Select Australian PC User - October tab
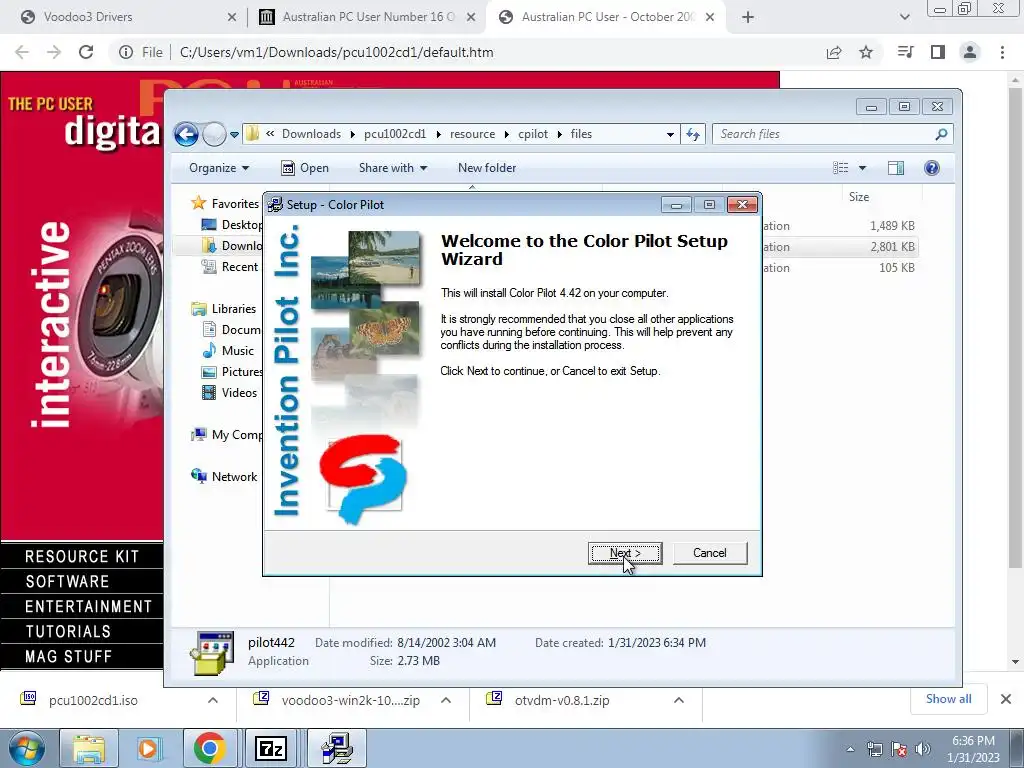Viewport: 1024px width, 768px height. (606, 17)
